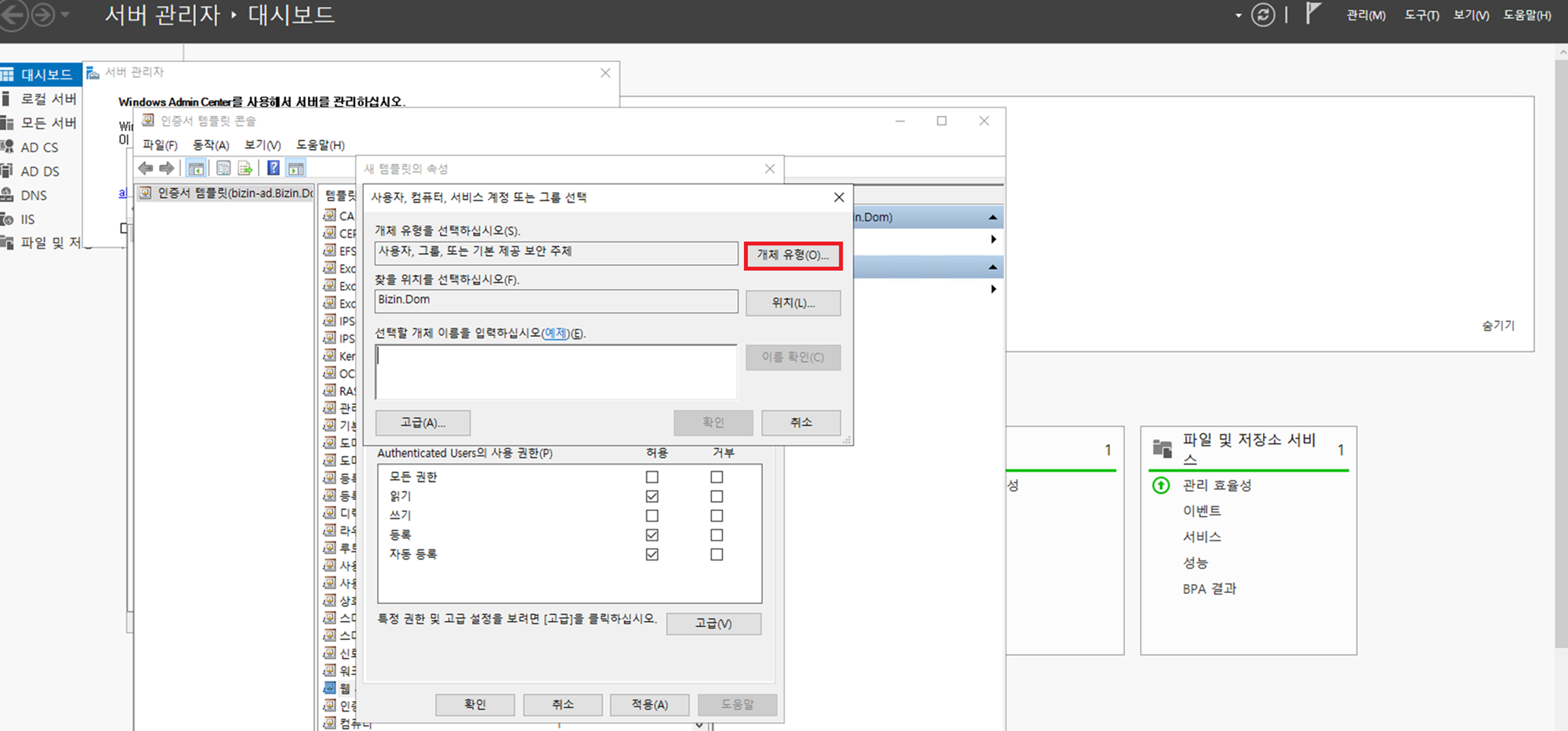1568x731 pixels.
Task: Click BPA 결과 in the file services tile
Action: tap(1210, 589)
